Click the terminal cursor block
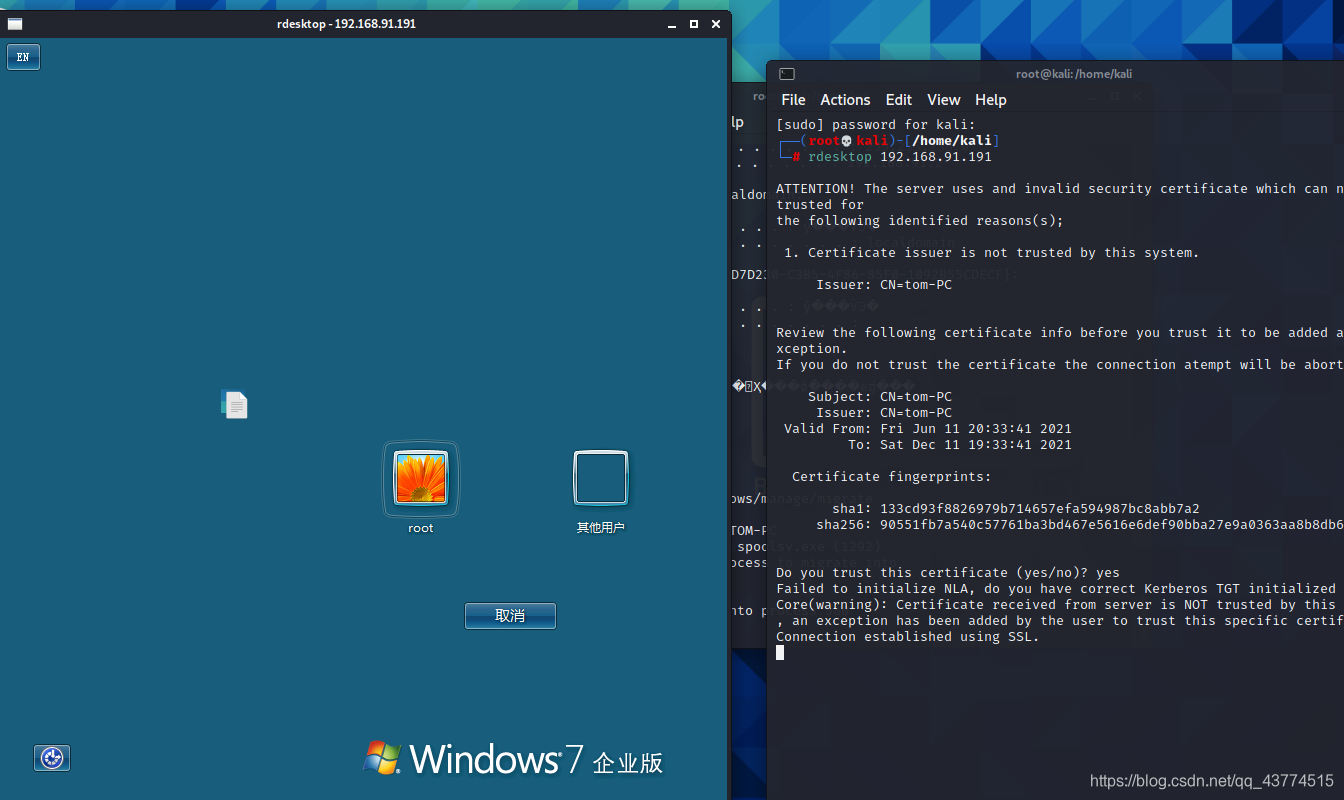Viewport: 1344px width, 800px height. (780, 653)
